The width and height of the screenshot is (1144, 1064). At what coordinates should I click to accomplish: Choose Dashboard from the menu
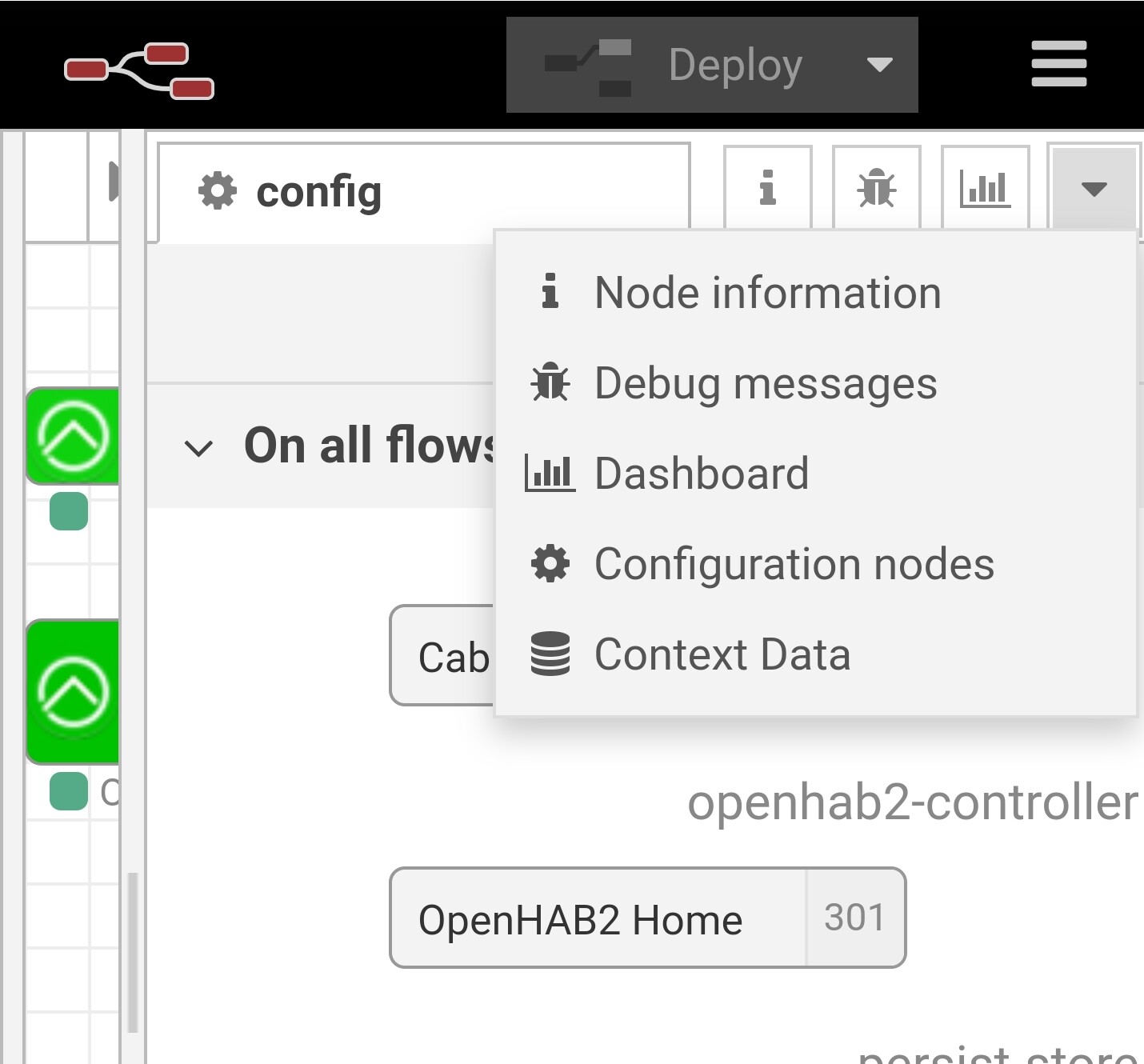(816, 474)
